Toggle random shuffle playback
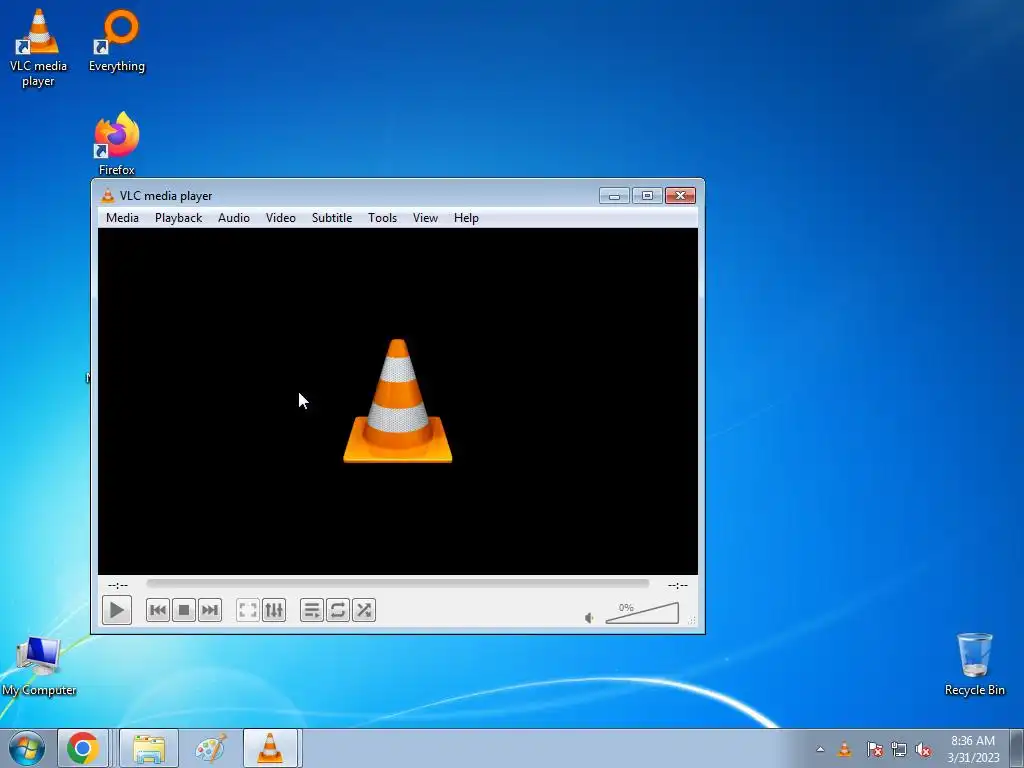 coord(364,610)
